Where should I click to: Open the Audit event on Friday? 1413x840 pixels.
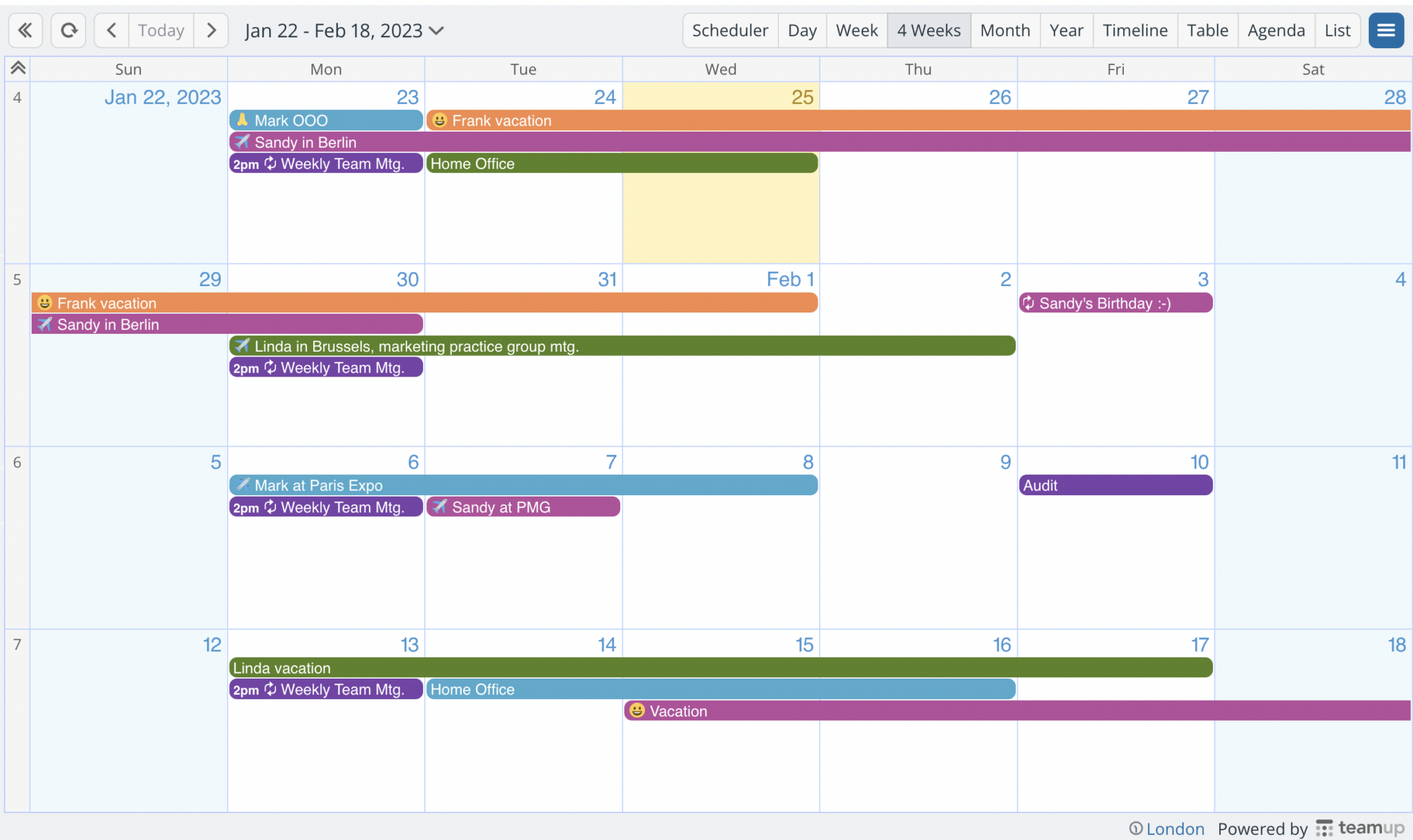[x=1115, y=485]
